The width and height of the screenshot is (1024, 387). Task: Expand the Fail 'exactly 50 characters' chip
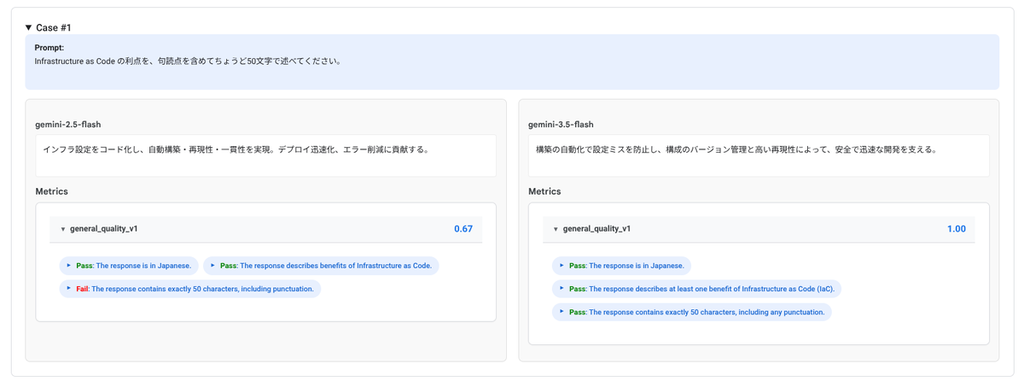190,288
